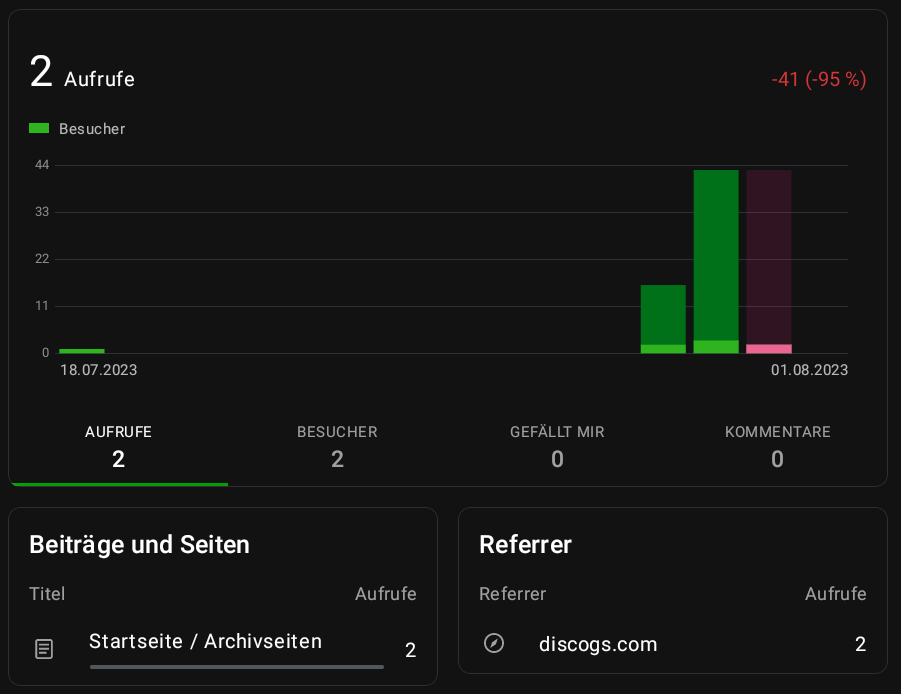Open the Startseite / Archivseiten entry

205,641
